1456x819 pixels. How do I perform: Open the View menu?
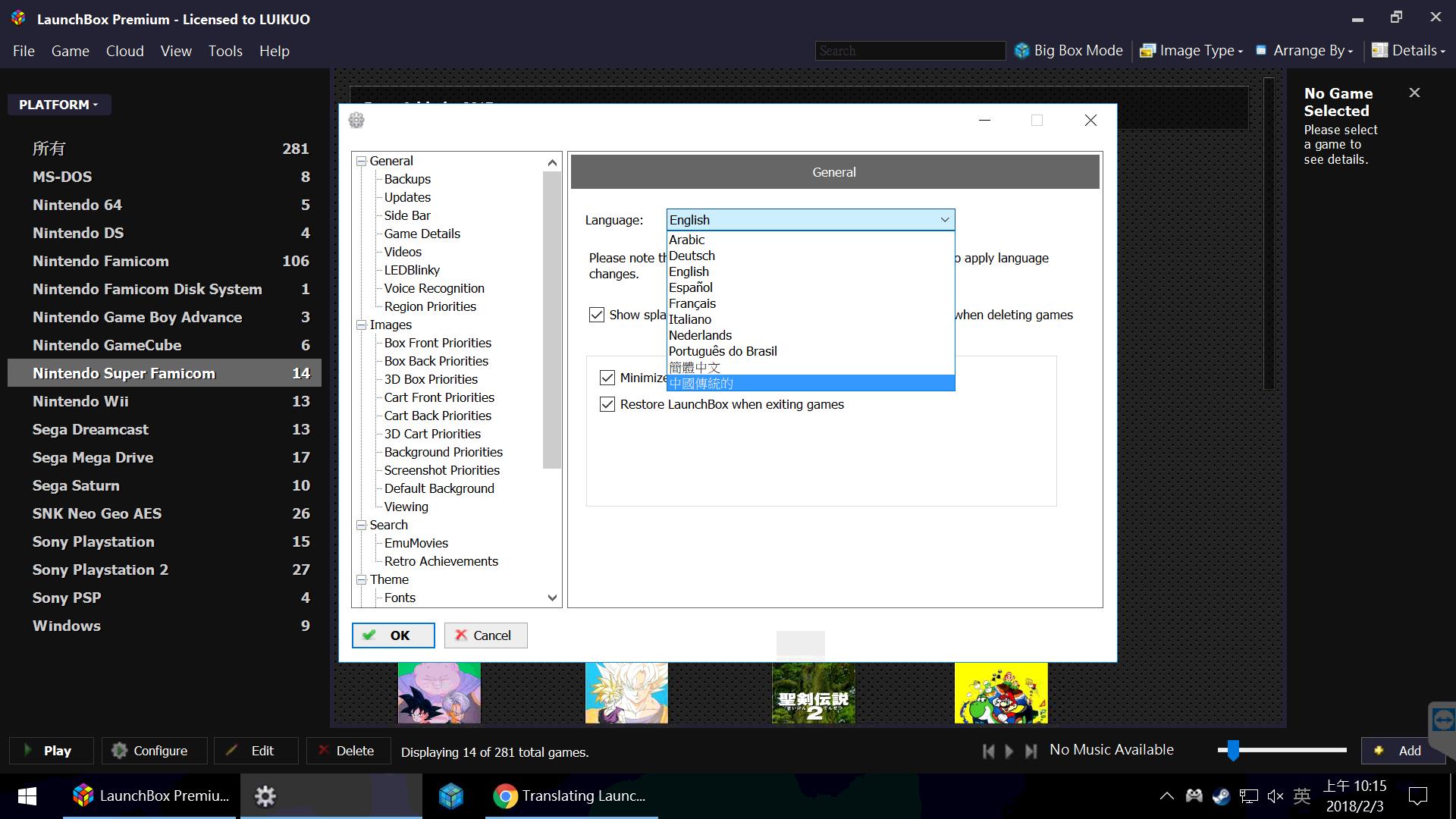(176, 51)
